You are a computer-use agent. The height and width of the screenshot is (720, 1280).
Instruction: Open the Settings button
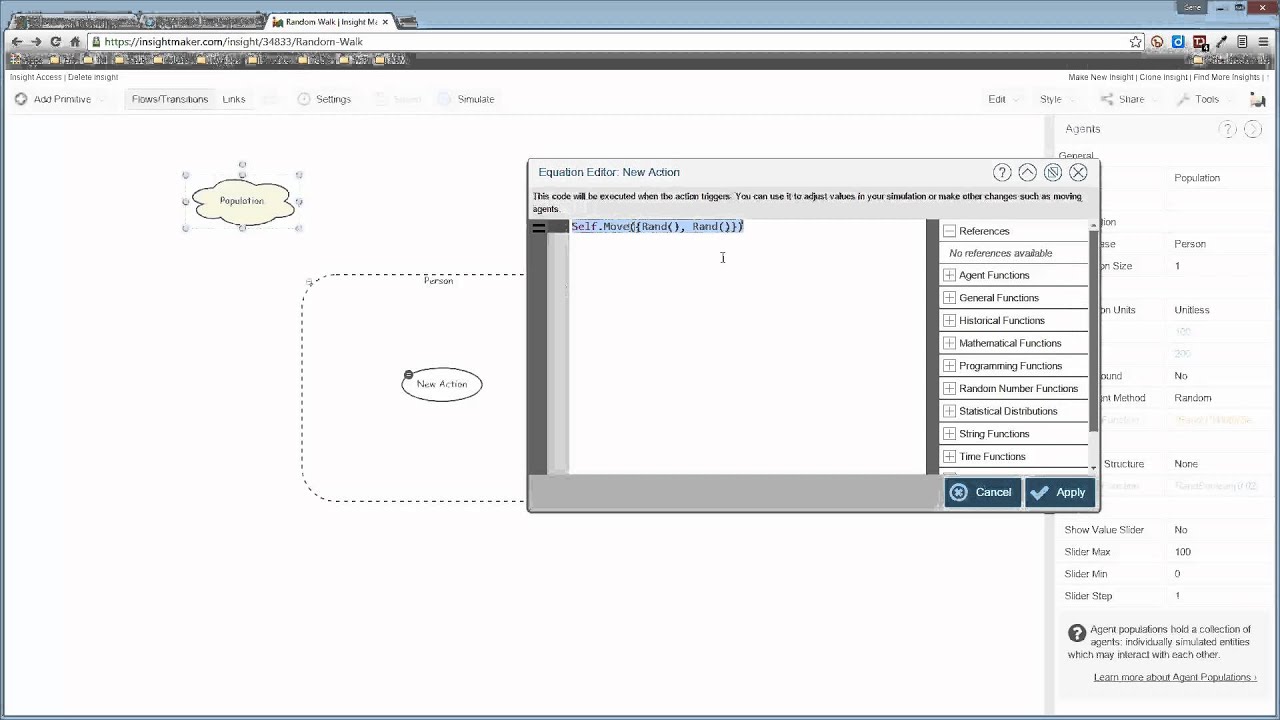click(324, 99)
